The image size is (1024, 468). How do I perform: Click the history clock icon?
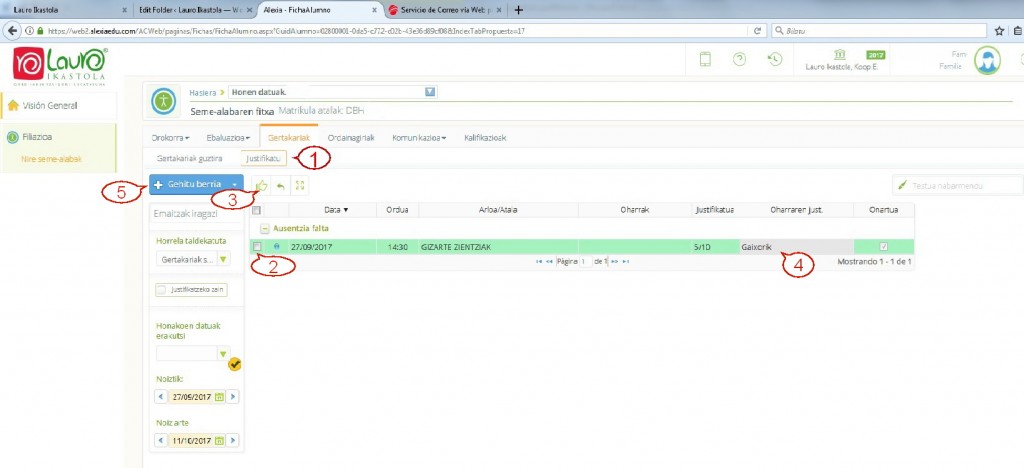(775, 59)
